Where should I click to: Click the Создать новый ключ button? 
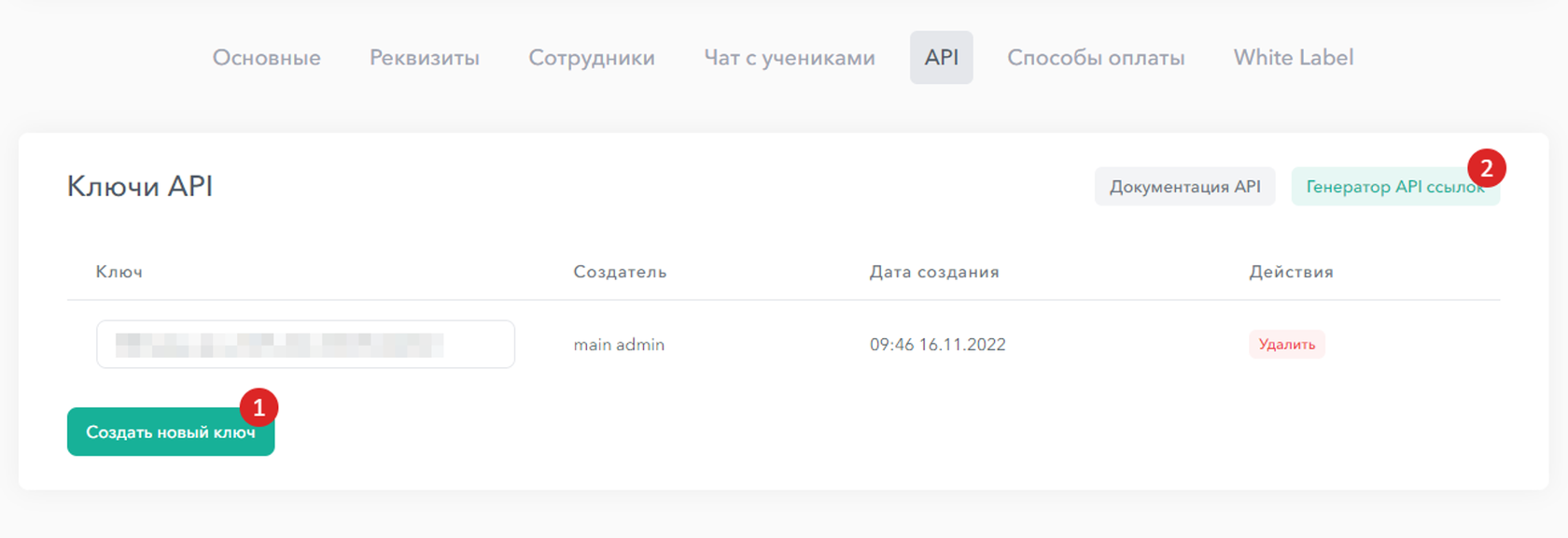[x=171, y=432]
